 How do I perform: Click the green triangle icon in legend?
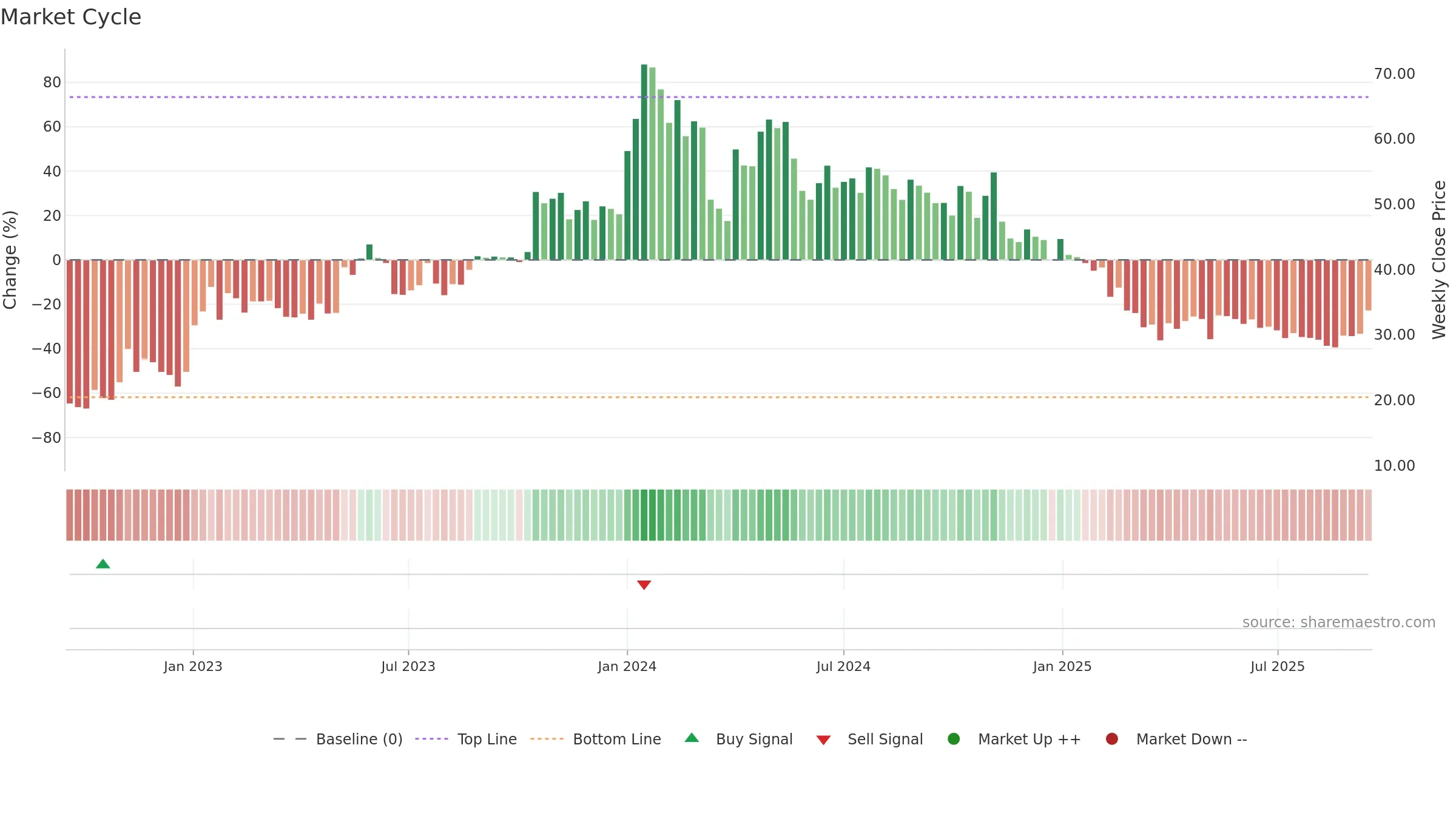click(x=692, y=738)
